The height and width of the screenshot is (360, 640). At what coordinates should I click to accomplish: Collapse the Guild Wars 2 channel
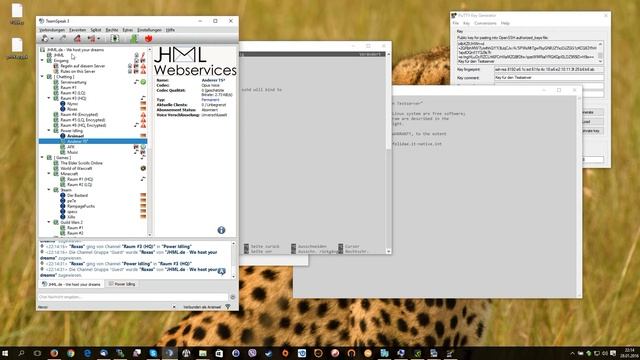(x=49, y=222)
